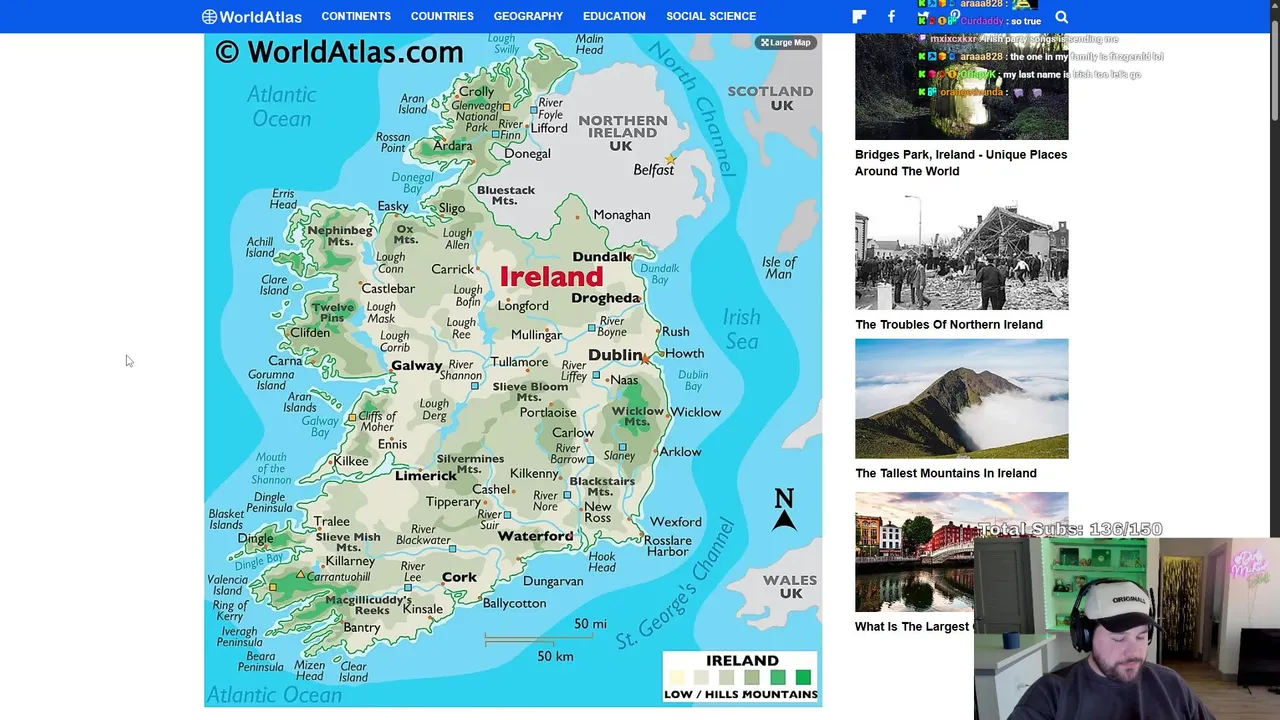This screenshot has height=720, width=1280.
Task: Click the Carrantuohill peak label
Action: click(339, 578)
